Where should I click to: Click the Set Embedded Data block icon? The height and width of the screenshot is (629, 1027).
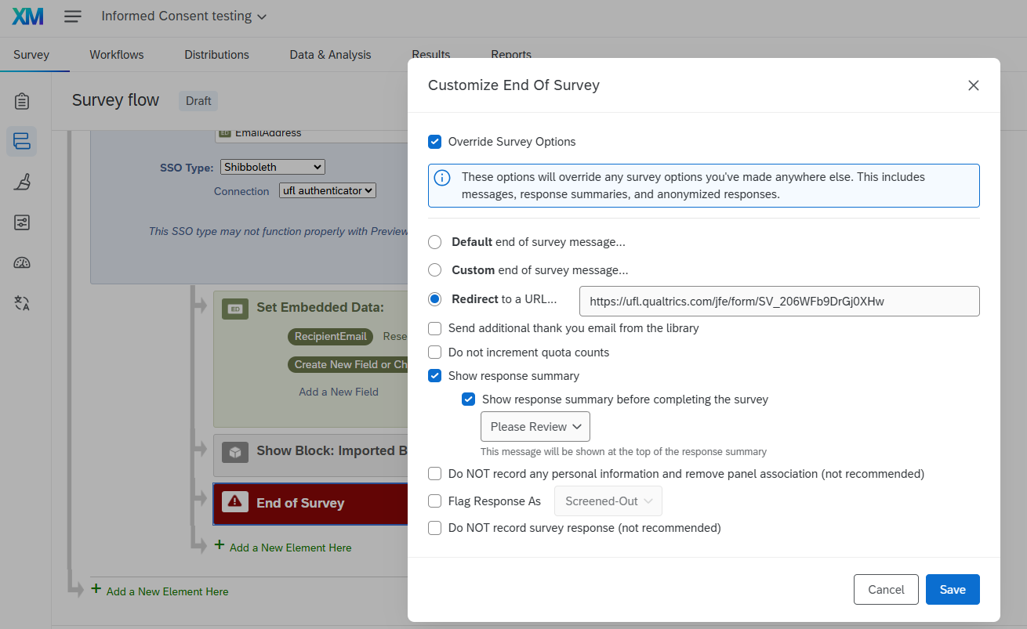coord(235,308)
